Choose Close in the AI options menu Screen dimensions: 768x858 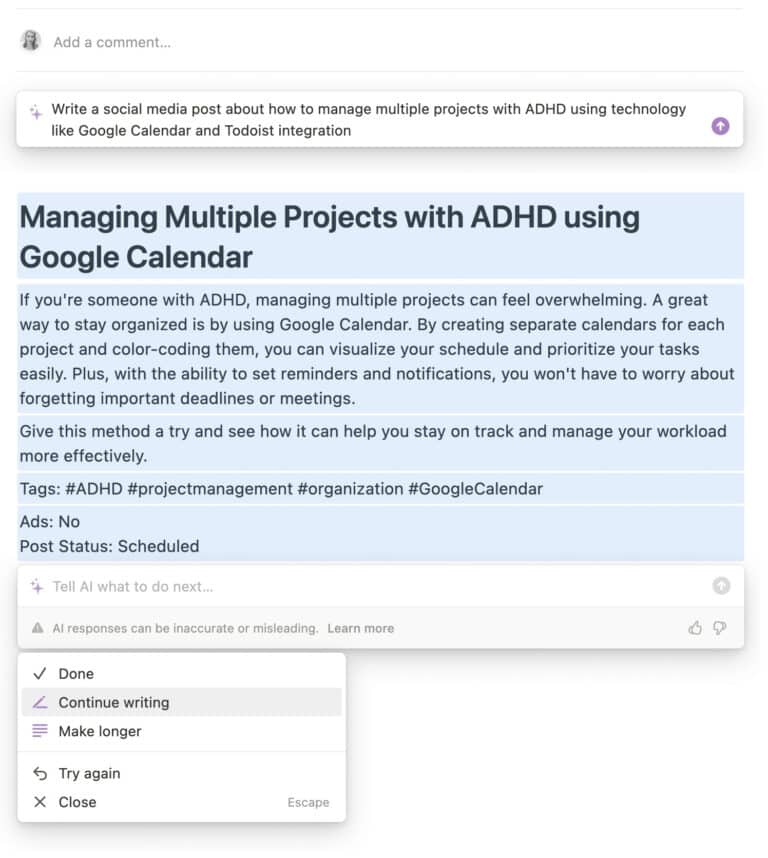pyautogui.click(x=77, y=802)
